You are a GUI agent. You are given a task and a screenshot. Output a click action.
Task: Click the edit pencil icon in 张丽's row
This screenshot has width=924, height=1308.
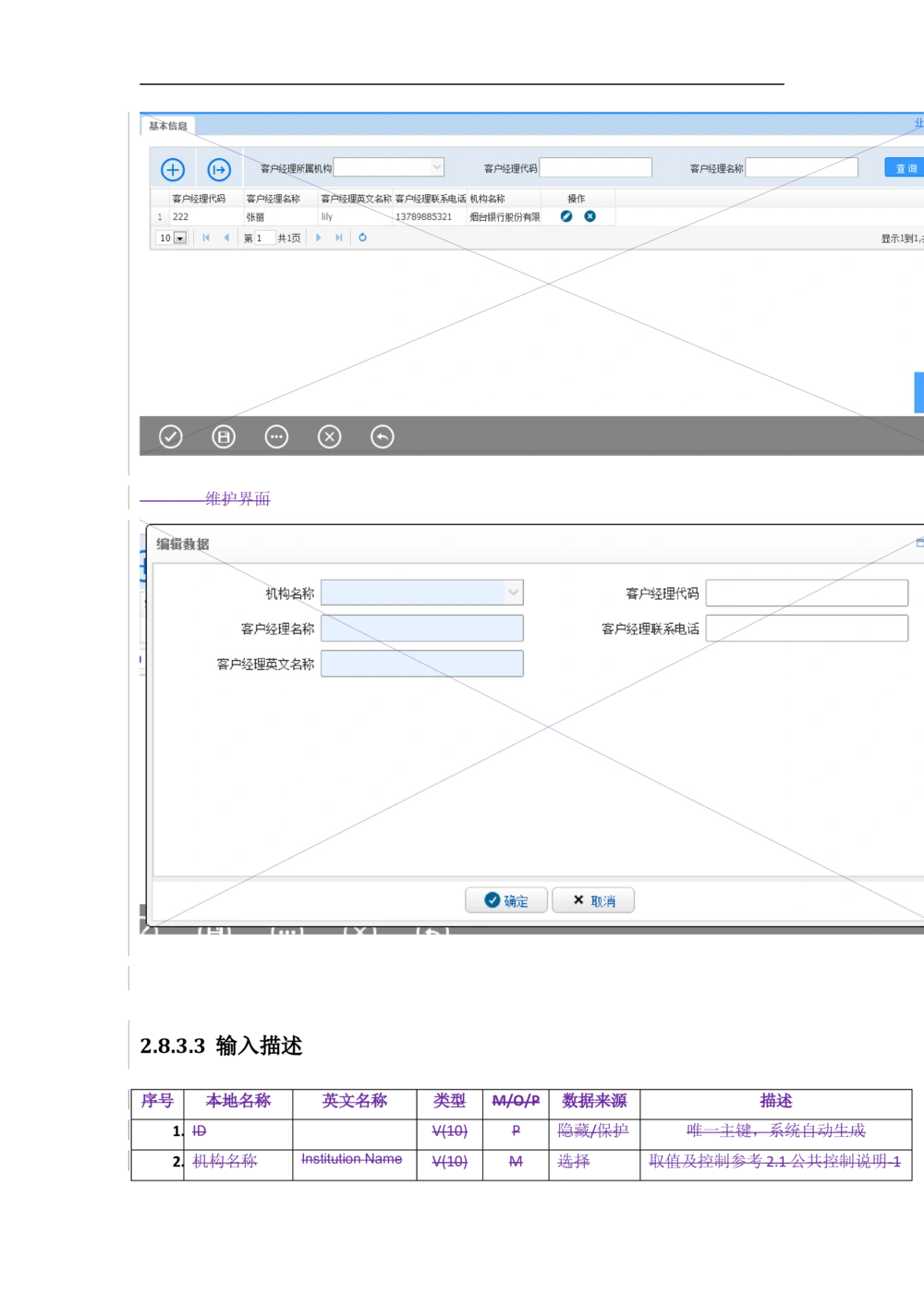coord(566,216)
